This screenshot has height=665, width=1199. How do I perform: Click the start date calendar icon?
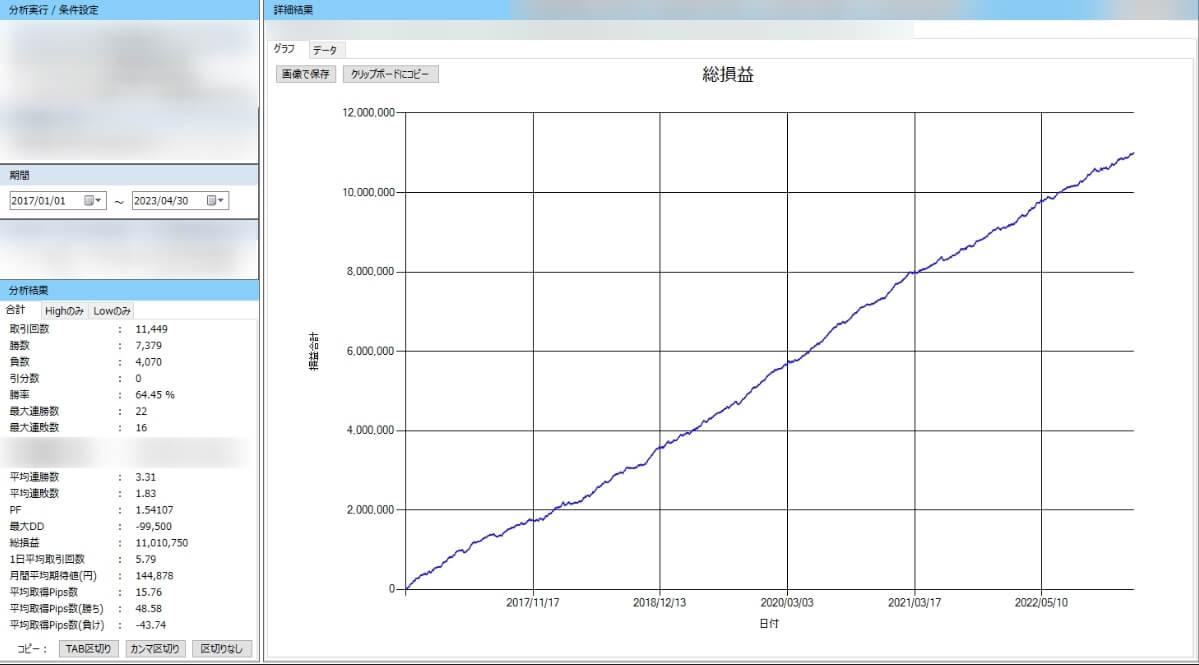89,201
